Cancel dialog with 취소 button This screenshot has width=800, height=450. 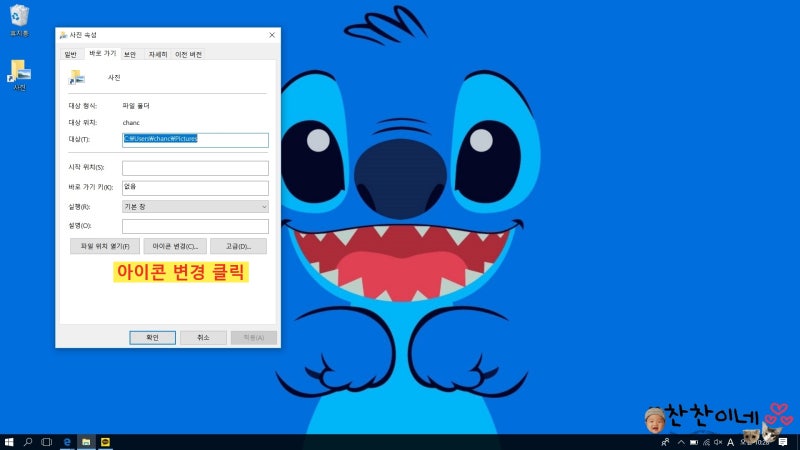point(203,338)
